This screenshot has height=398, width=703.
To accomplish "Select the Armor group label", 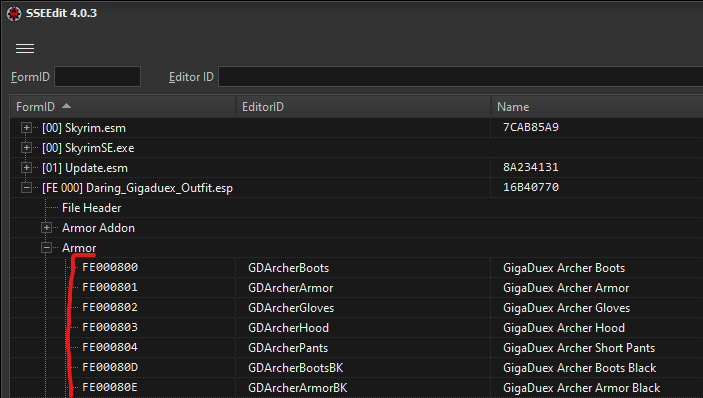I will tap(79, 248).
